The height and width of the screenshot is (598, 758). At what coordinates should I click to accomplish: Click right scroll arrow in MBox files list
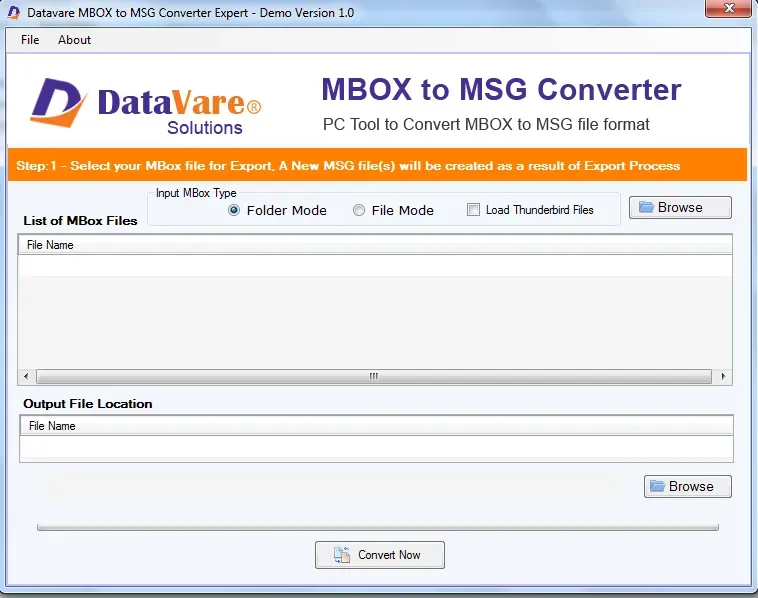pos(723,376)
